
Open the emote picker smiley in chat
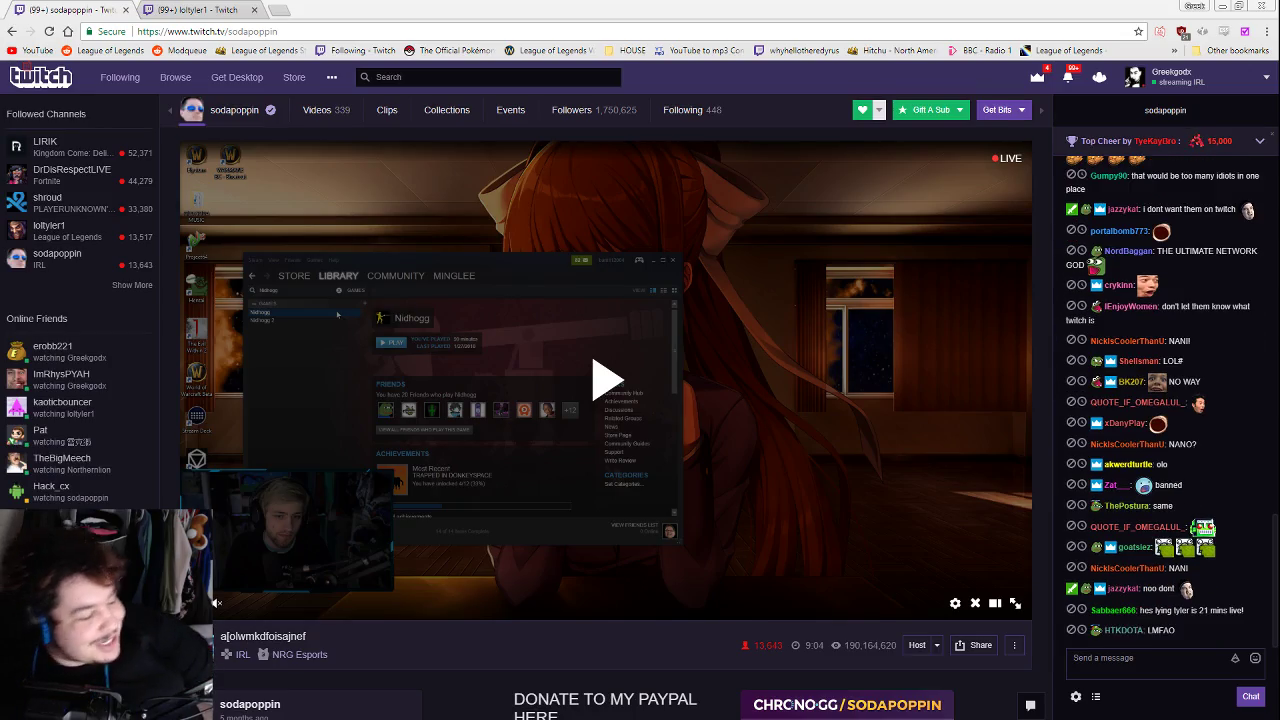coord(1255,658)
